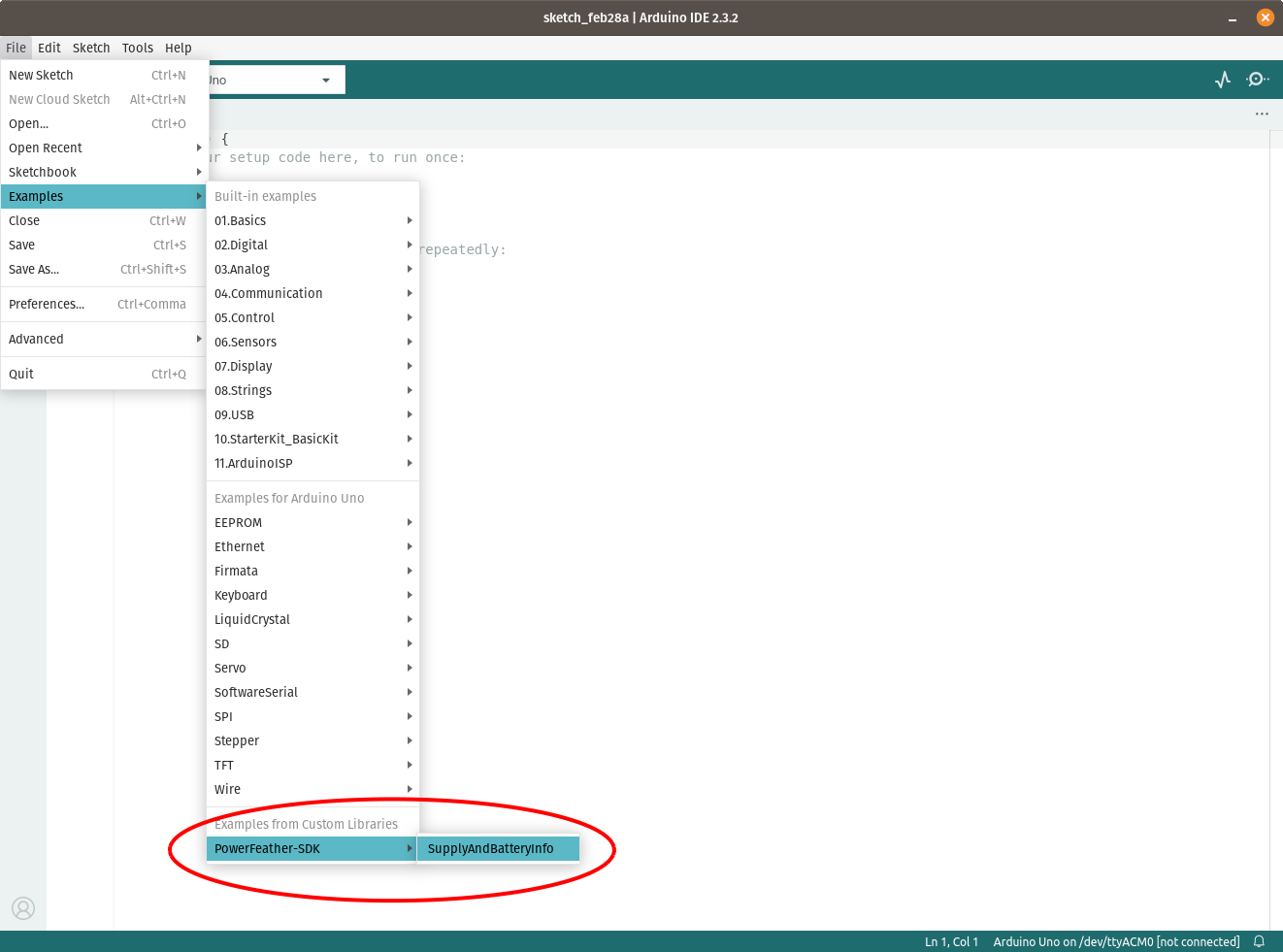Open the Serial Plotter icon

click(x=1222, y=80)
